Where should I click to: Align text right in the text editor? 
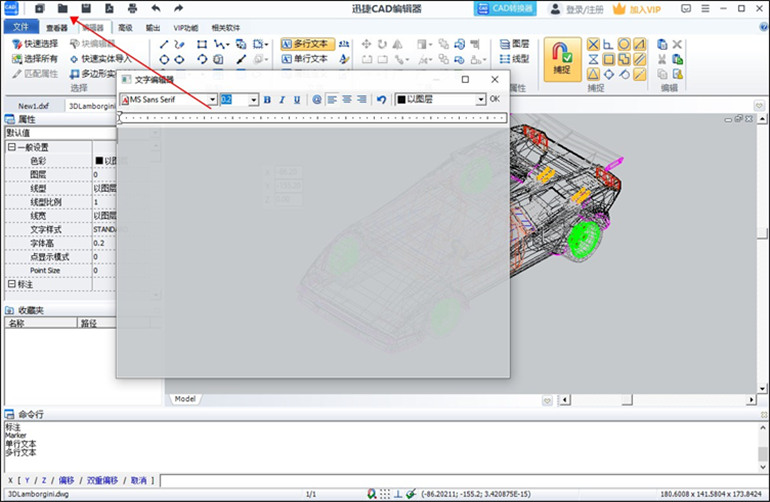(x=362, y=100)
